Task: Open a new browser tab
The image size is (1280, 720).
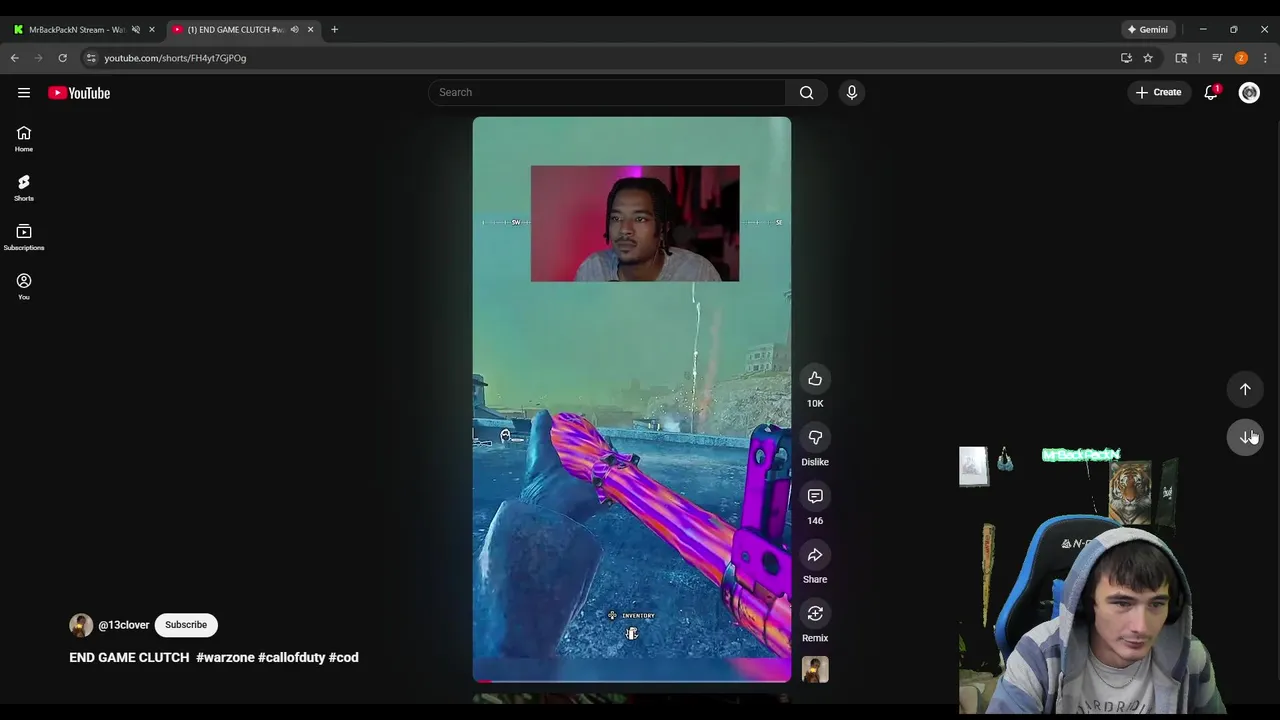Action: (x=334, y=30)
